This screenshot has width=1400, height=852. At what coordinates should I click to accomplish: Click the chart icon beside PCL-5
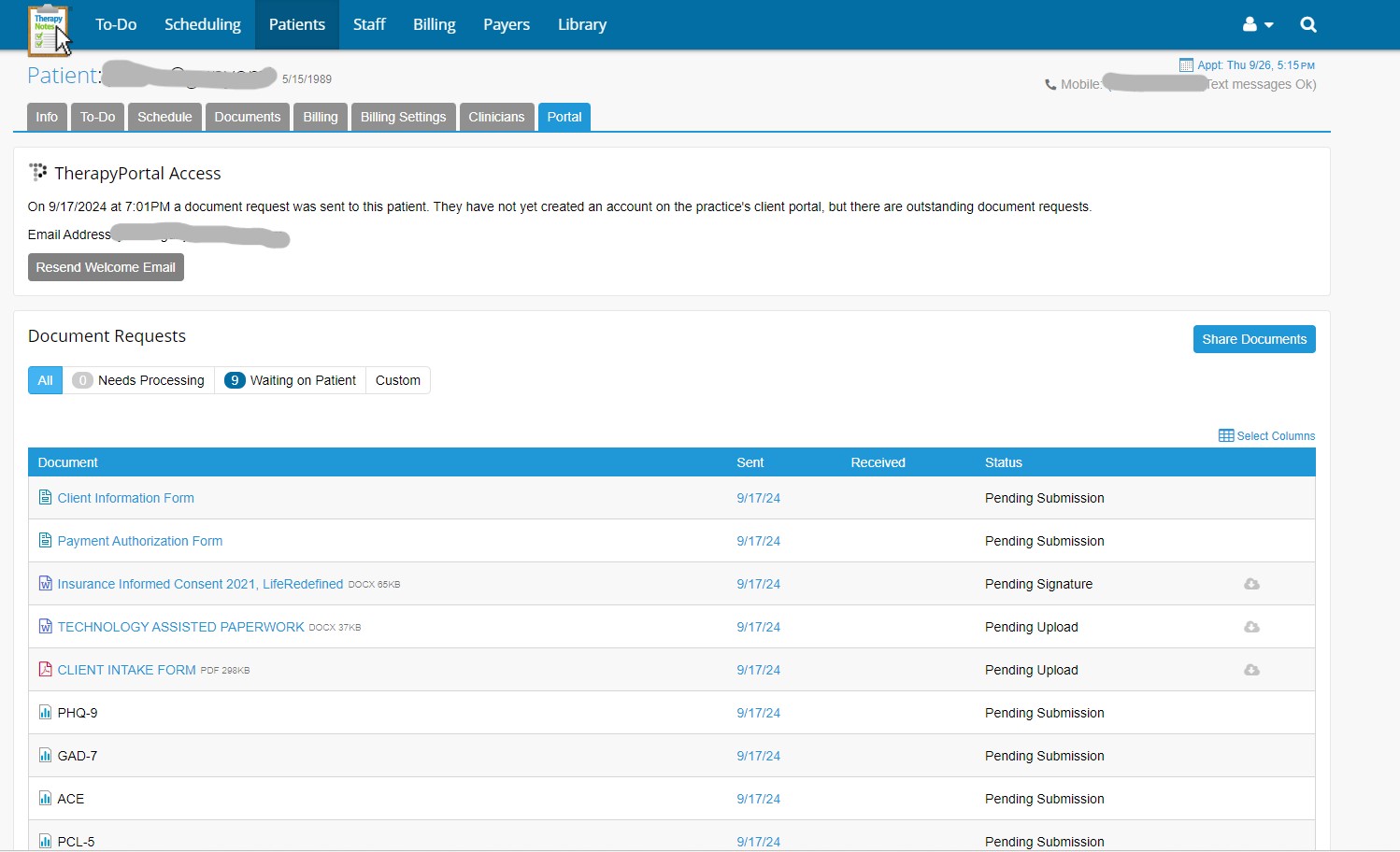click(45, 841)
